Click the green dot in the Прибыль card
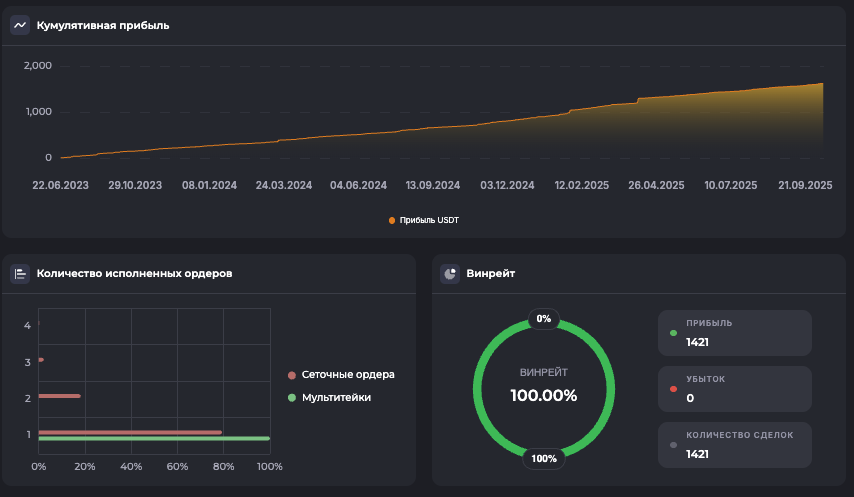 pyautogui.click(x=673, y=333)
